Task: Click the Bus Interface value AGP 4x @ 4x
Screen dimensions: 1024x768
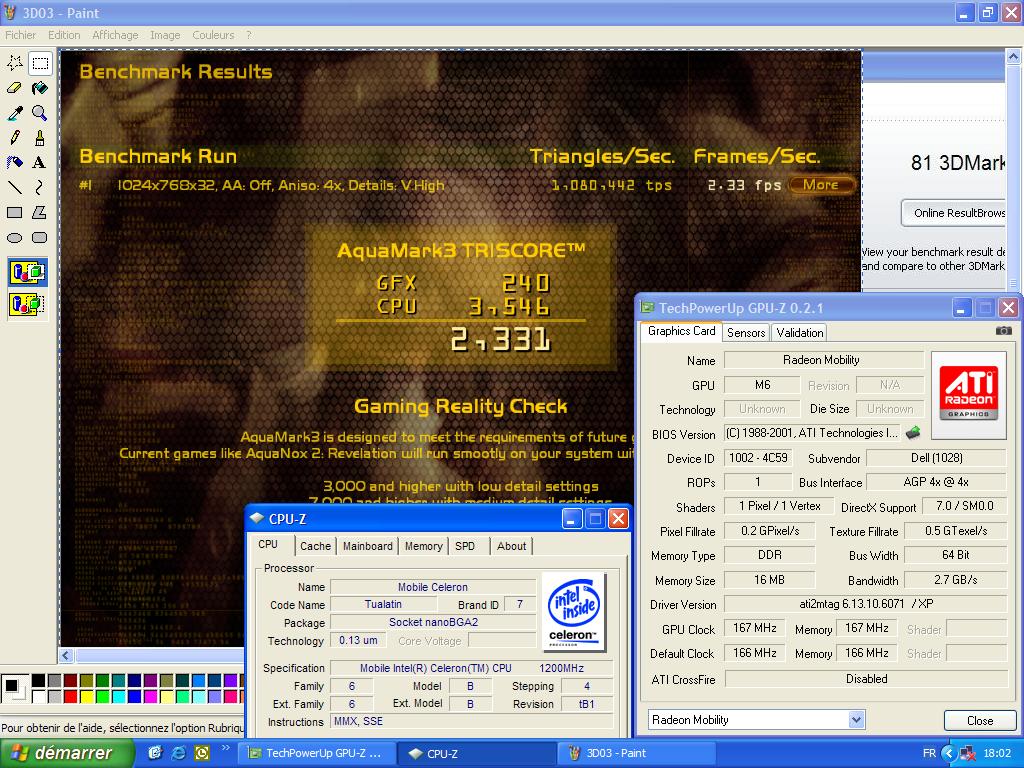Action: [936, 482]
